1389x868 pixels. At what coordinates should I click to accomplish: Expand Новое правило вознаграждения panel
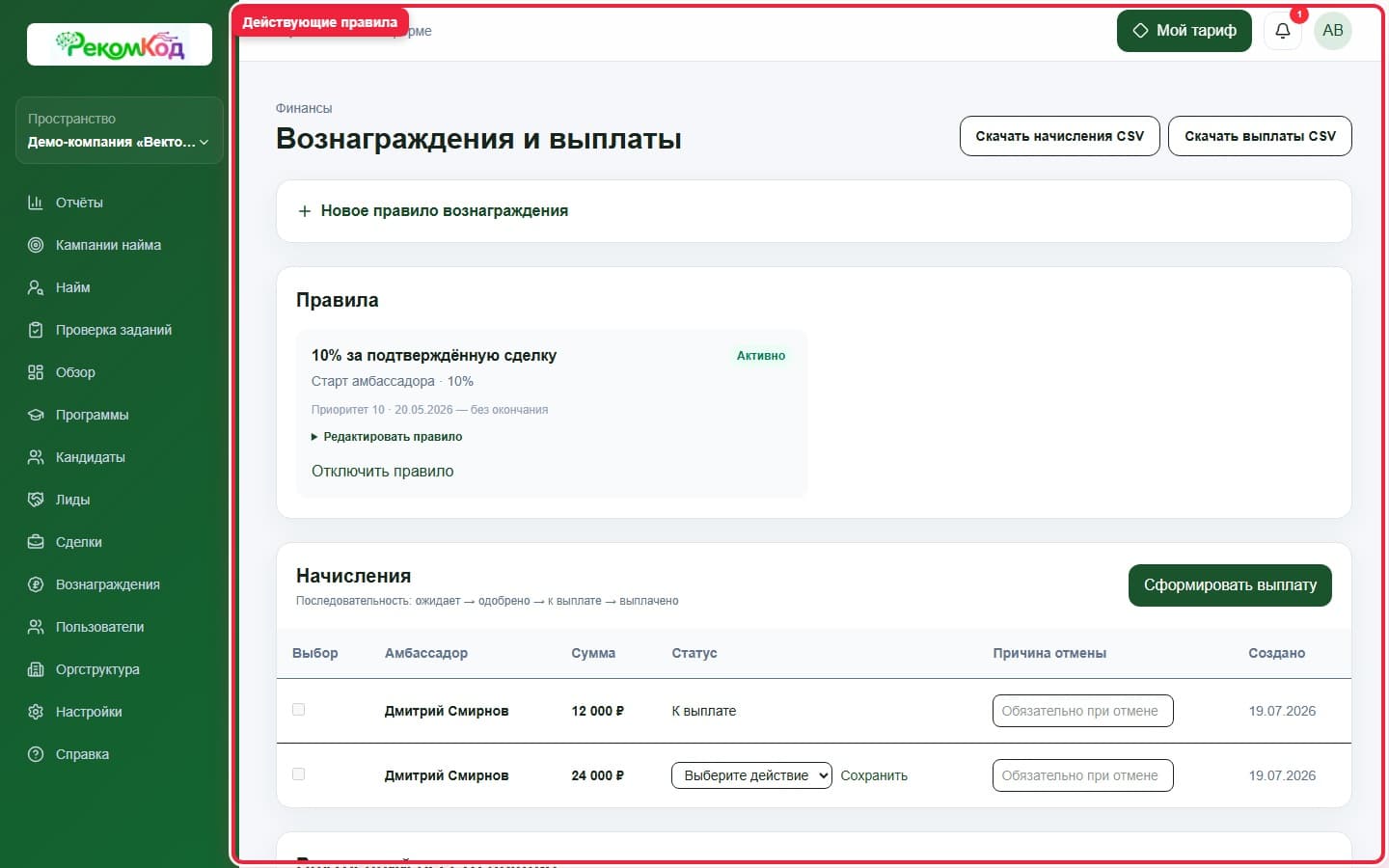[813, 211]
